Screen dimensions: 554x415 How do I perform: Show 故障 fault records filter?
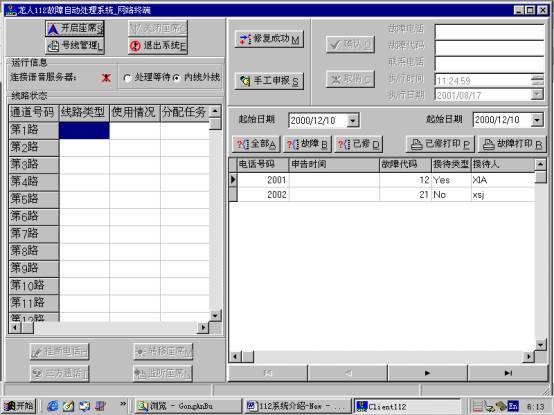[307, 144]
